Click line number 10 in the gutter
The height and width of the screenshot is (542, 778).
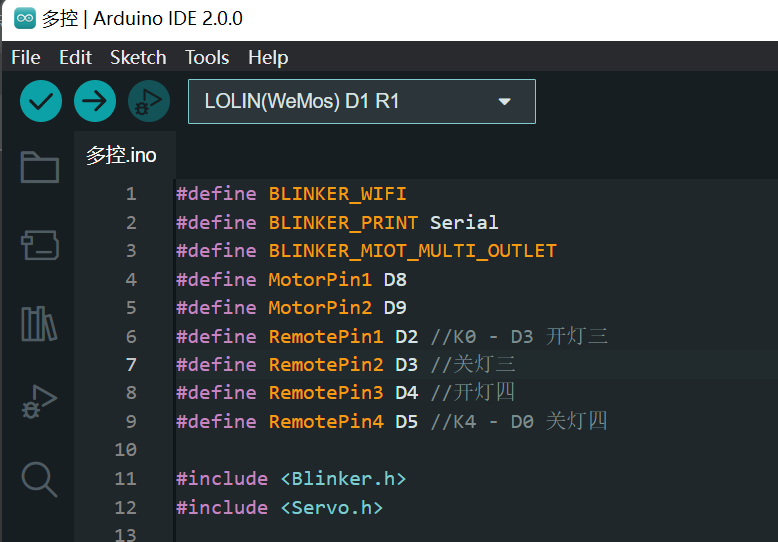[126, 450]
